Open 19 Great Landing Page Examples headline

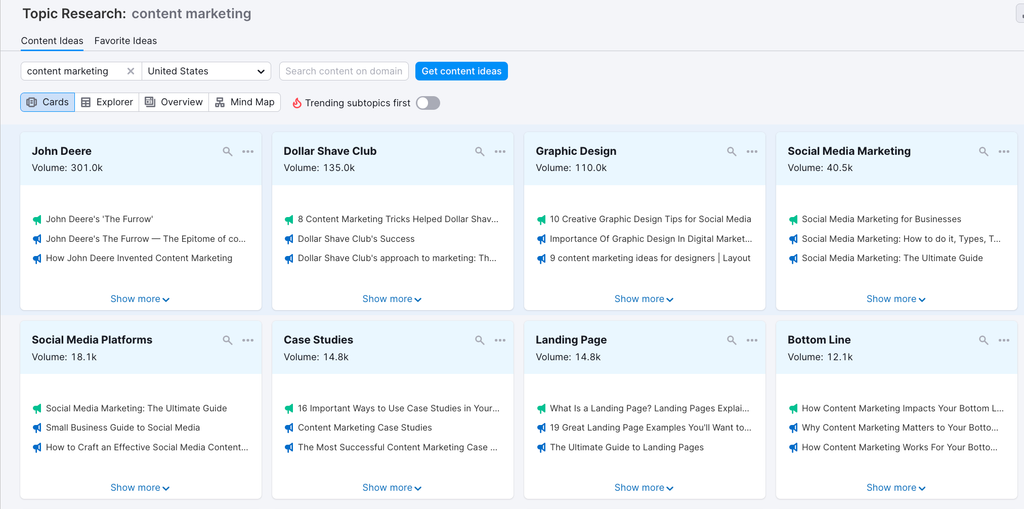[x=650, y=428]
